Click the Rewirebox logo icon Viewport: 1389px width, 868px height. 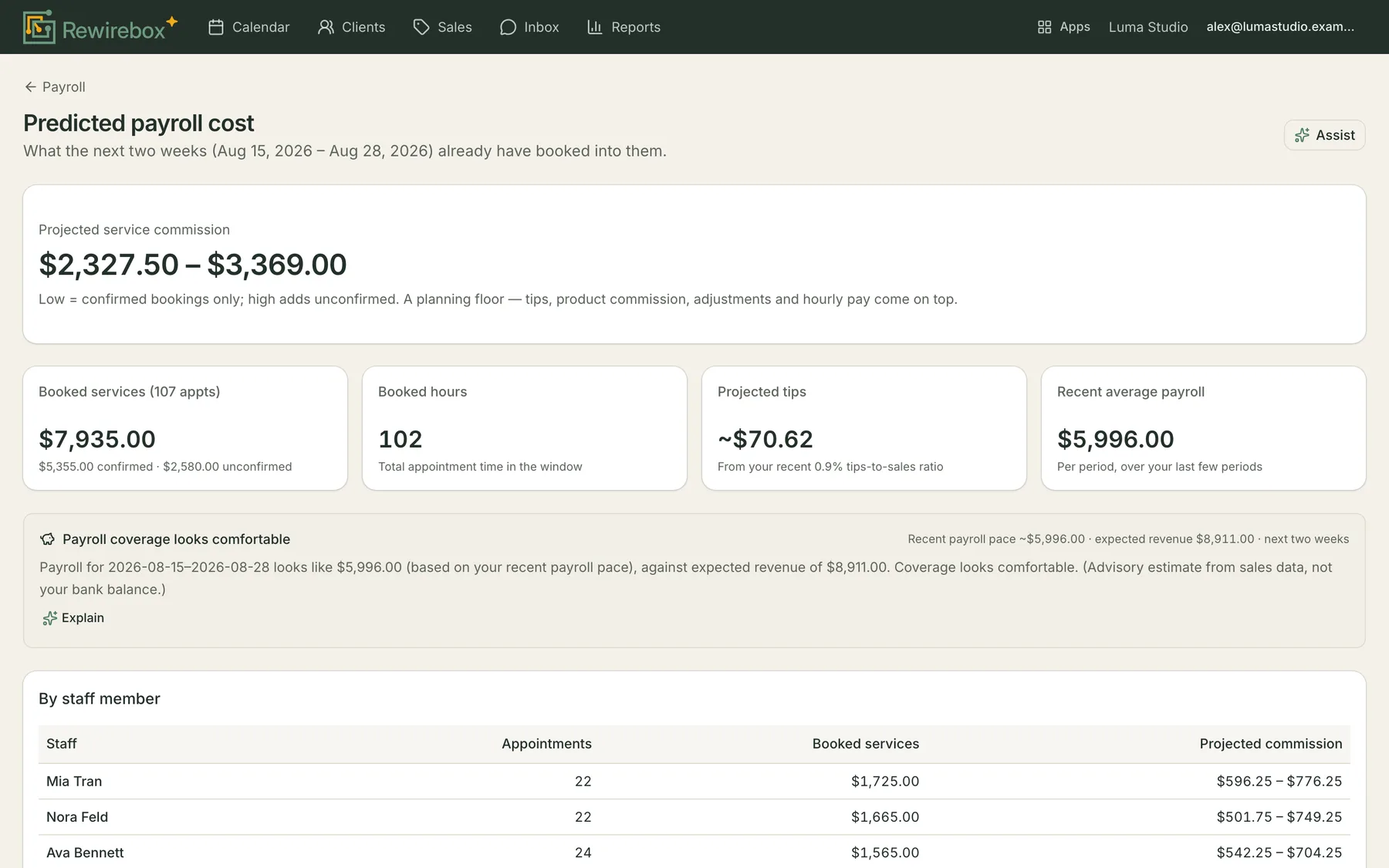(x=39, y=27)
